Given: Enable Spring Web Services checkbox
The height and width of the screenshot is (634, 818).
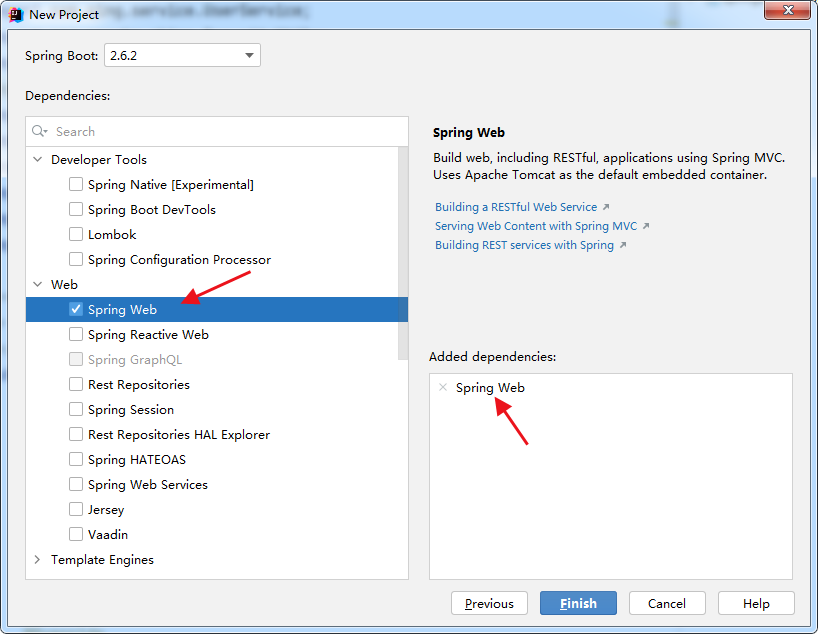Looking at the screenshot, I should coord(76,485).
